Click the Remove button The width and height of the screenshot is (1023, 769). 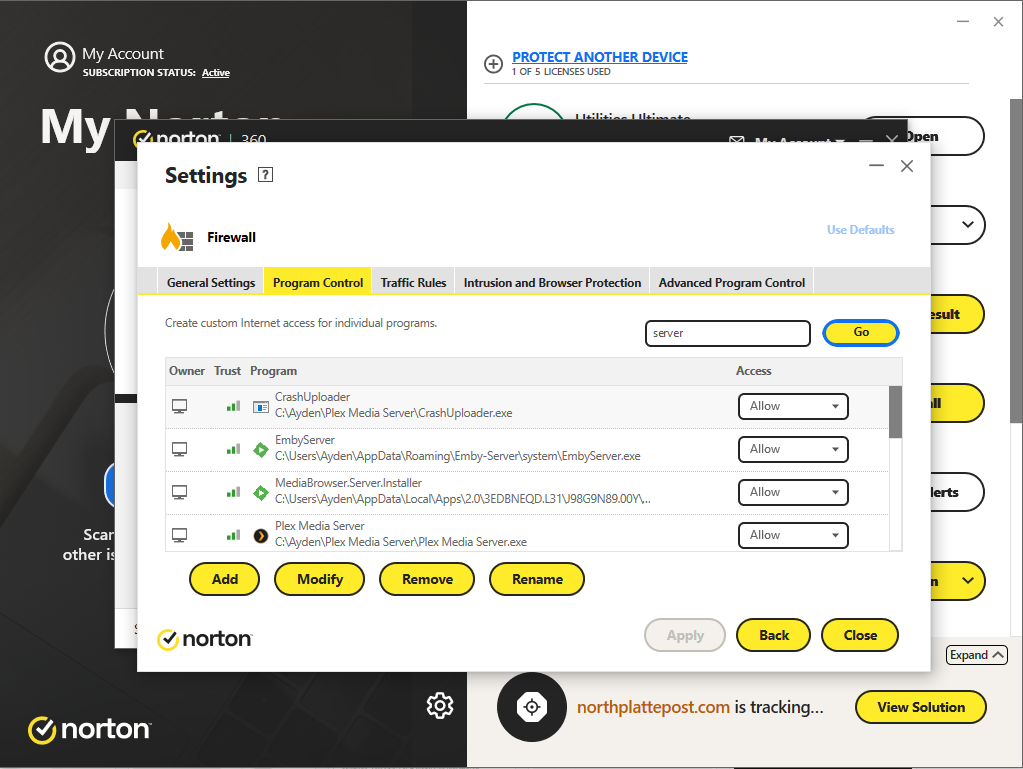[427, 579]
